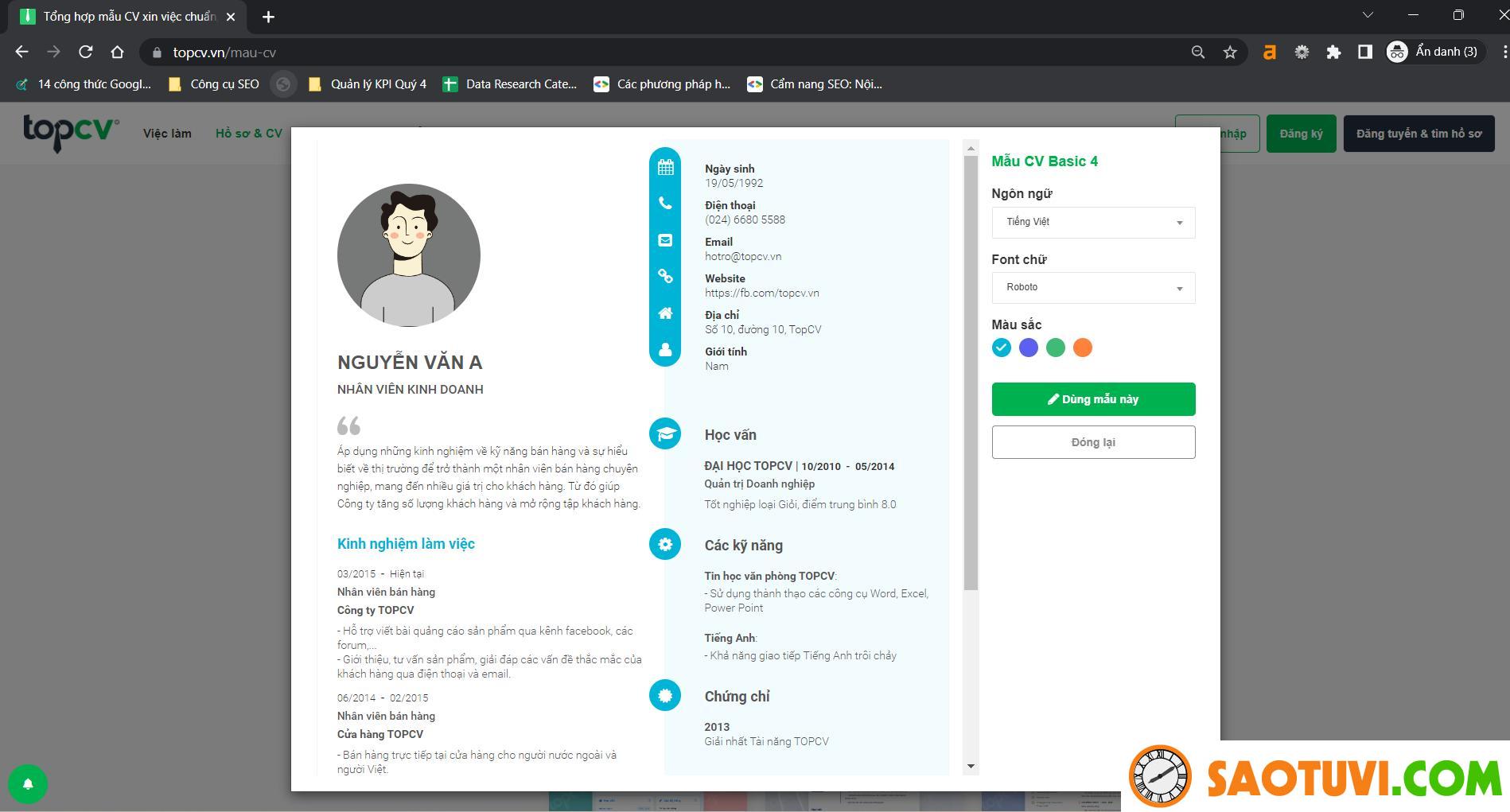Viewport: 1510px width, 812px height.
Task: Open zoom magnifier icon in address bar
Action: pyautogui.click(x=1198, y=52)
